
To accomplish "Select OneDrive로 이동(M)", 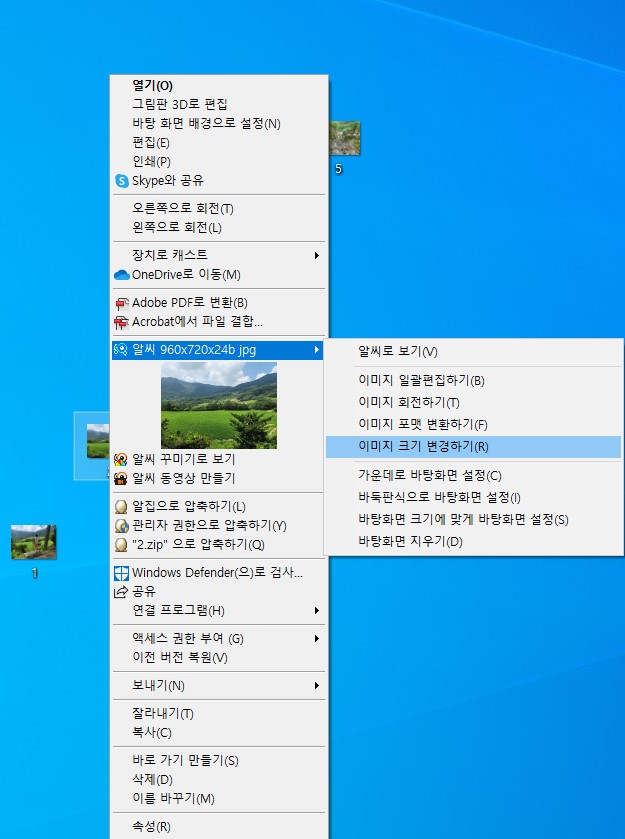I will tap(219, 275).
